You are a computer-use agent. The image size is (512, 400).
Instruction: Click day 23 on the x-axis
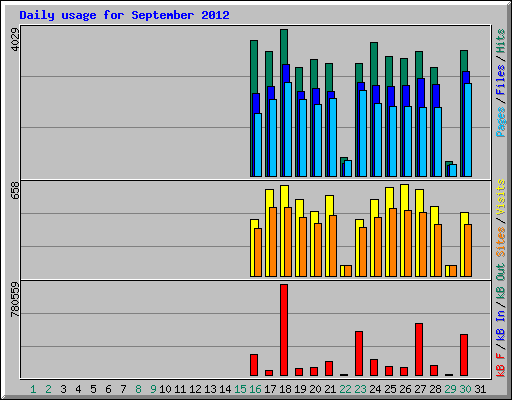click(360, 389)
